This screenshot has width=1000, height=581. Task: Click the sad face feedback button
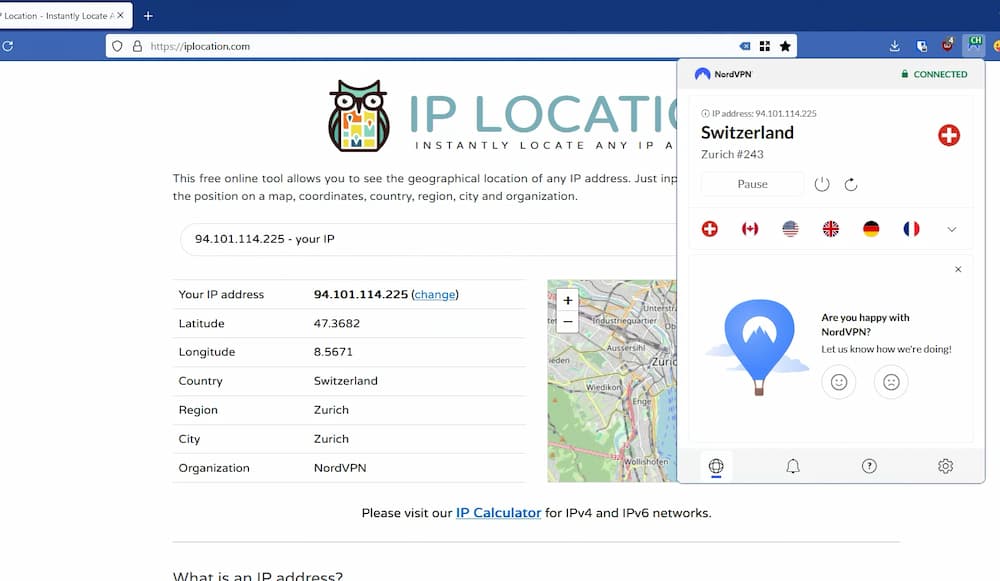point(891,382)
